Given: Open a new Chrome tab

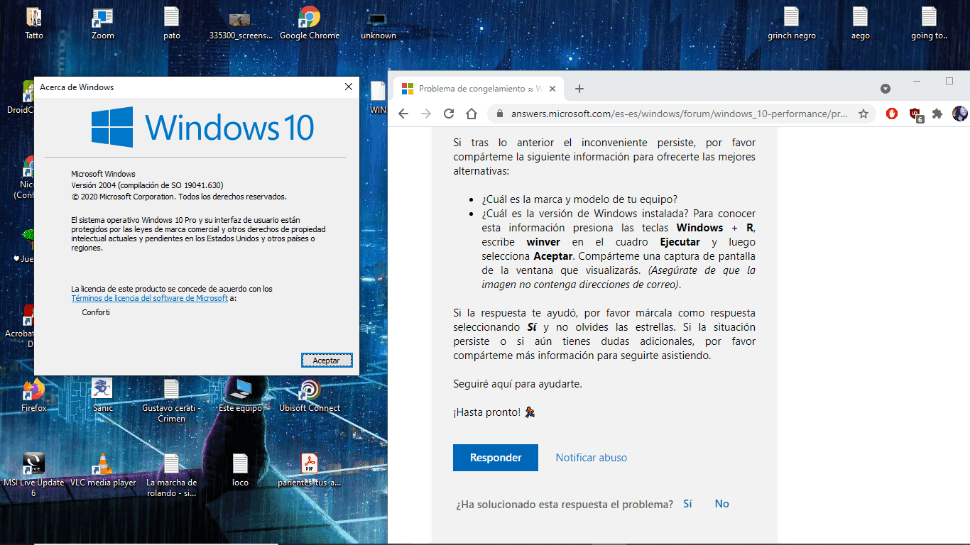Looking at the screenshot, I should (579, 89).
